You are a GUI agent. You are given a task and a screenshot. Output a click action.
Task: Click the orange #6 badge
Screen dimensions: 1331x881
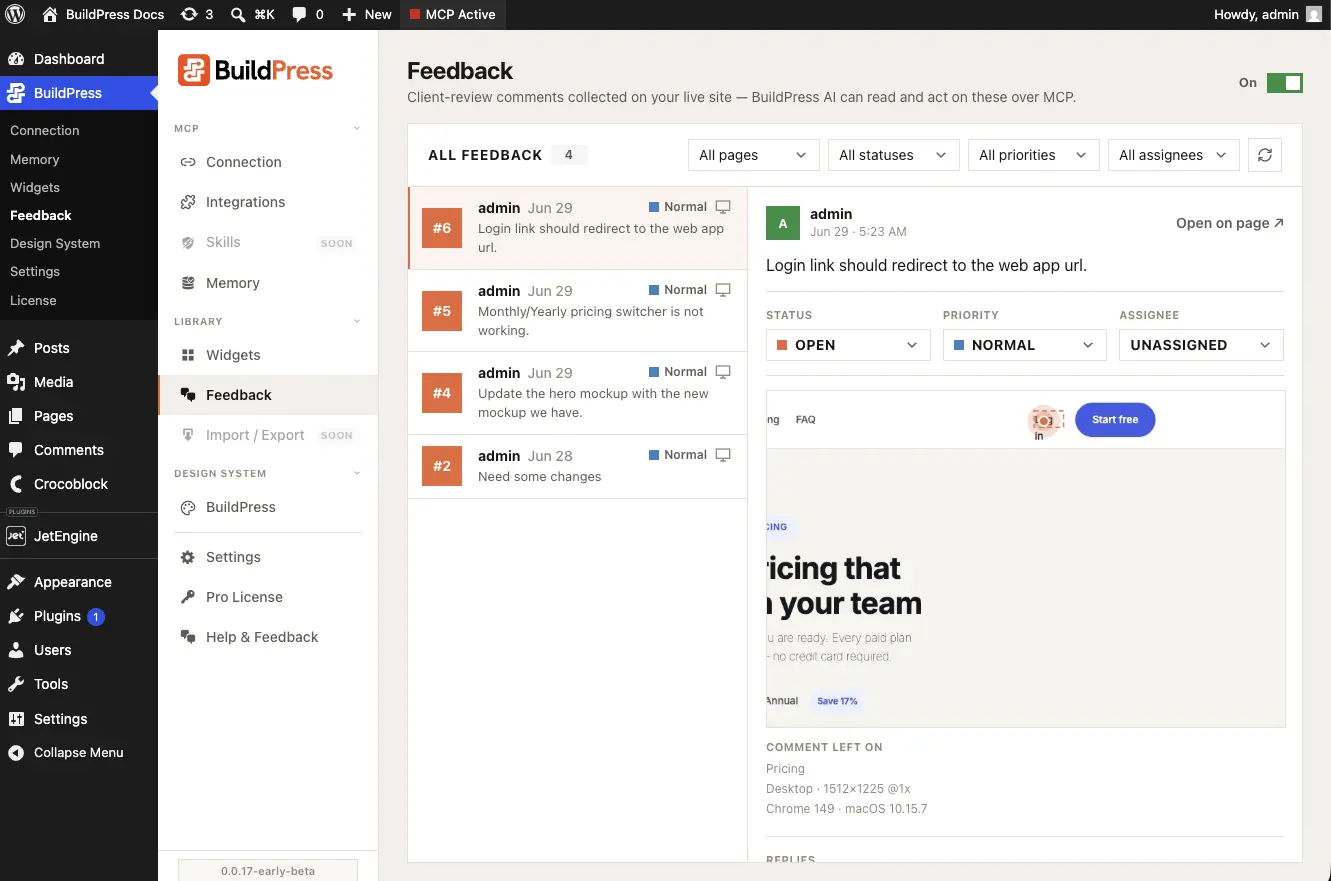(x=442, y=228)
